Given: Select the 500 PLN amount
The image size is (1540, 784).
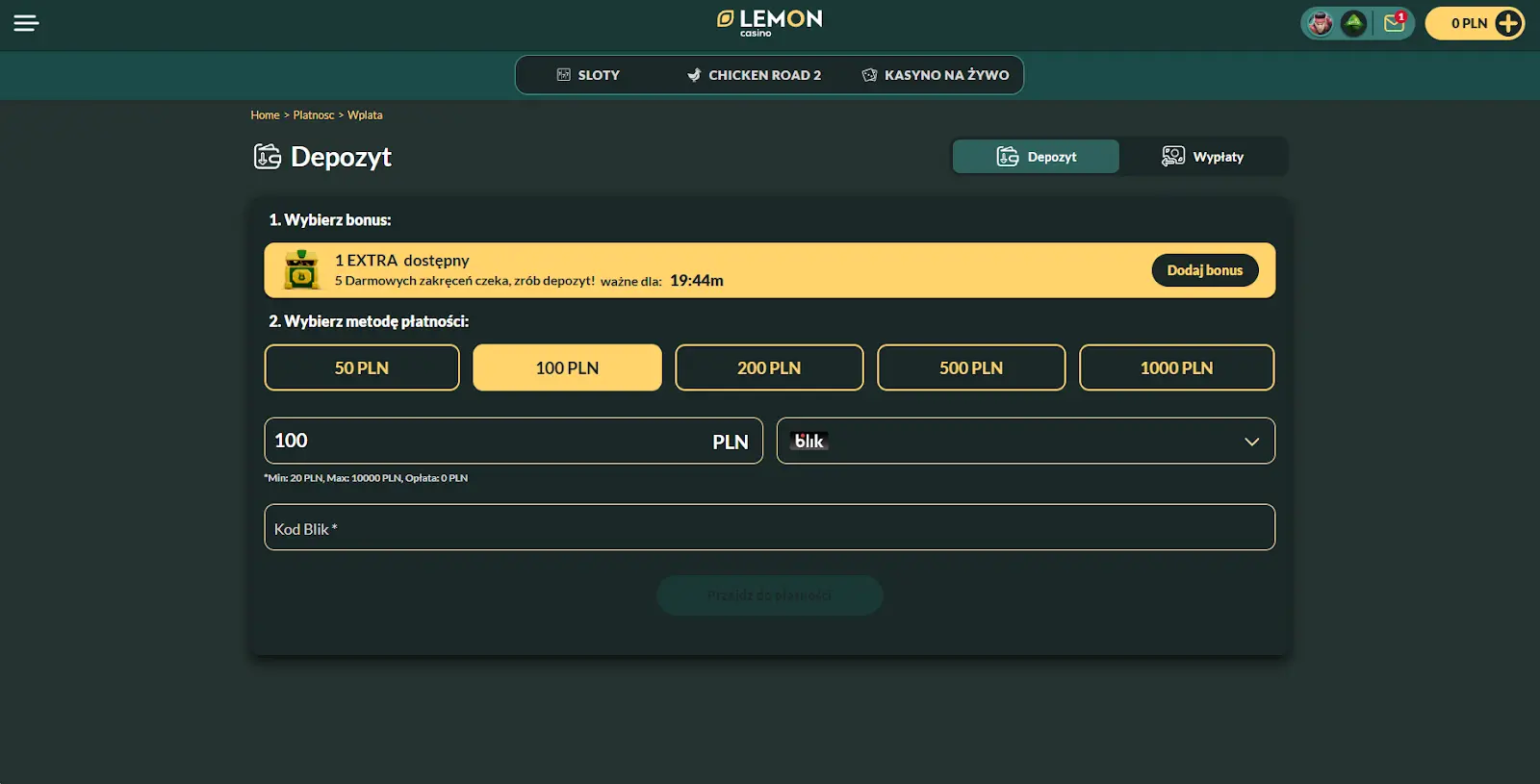Looking at the screenshot, I should pos(971,367).
